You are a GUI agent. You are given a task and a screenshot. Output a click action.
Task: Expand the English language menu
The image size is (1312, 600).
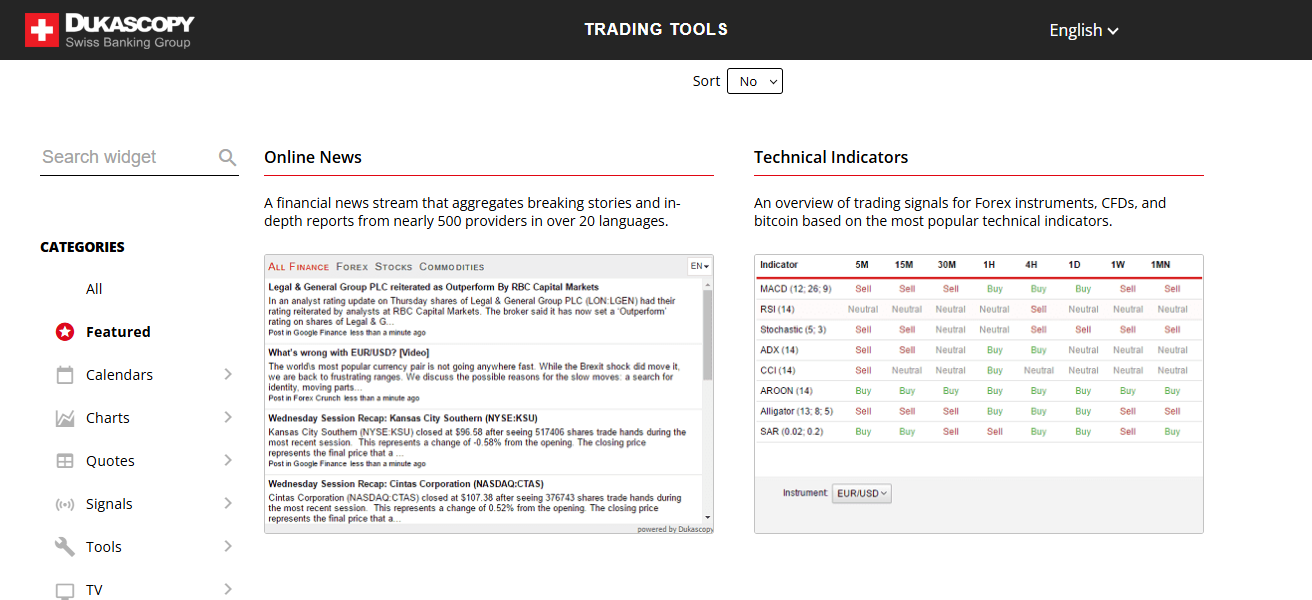click(1083, 30)
